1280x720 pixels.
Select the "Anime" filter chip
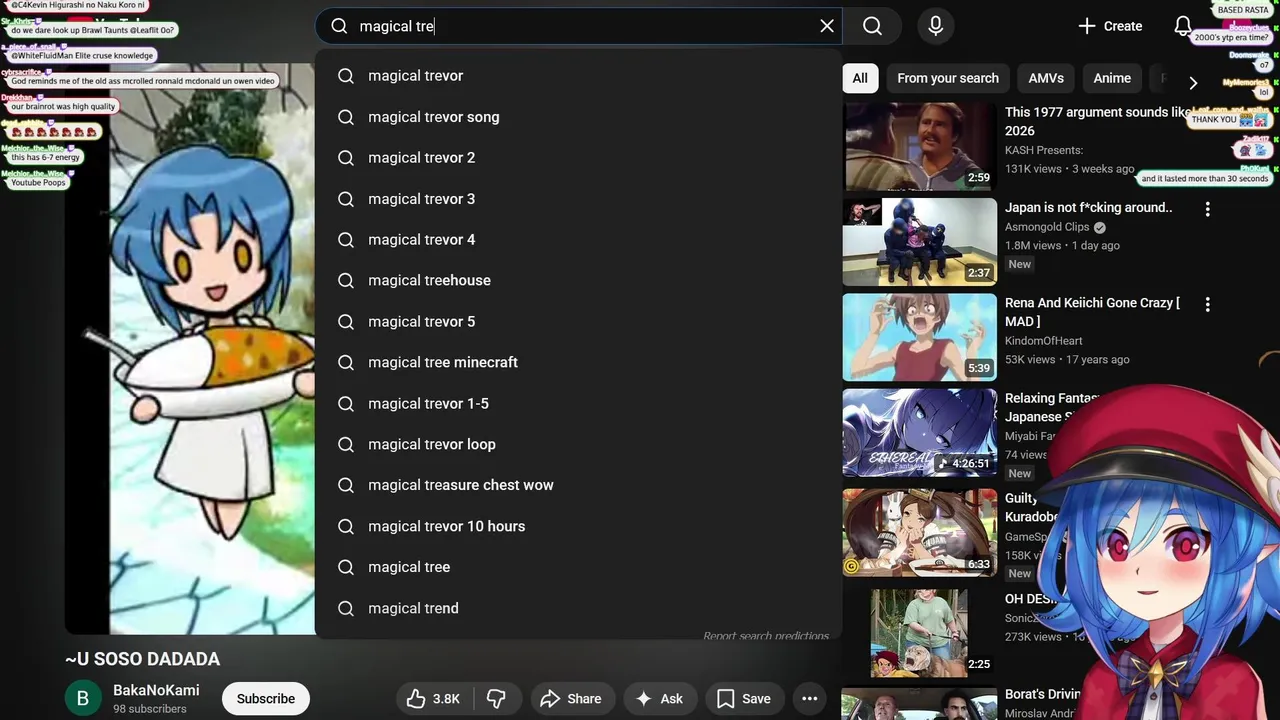click(1112, 78)
